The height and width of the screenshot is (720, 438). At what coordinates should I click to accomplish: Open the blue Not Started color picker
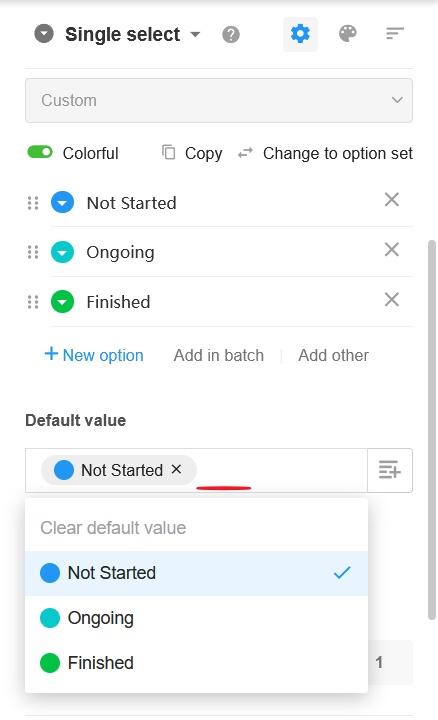coord(62,202)
